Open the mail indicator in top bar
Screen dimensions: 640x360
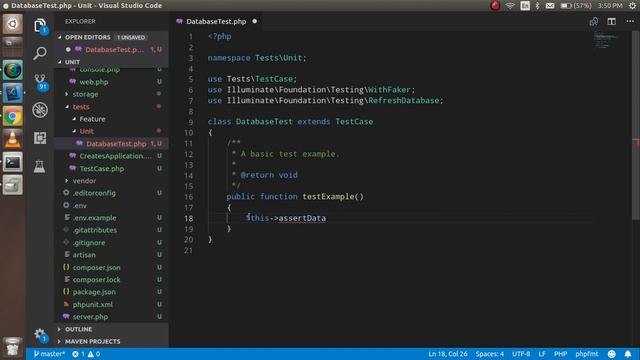pos(550,5)
